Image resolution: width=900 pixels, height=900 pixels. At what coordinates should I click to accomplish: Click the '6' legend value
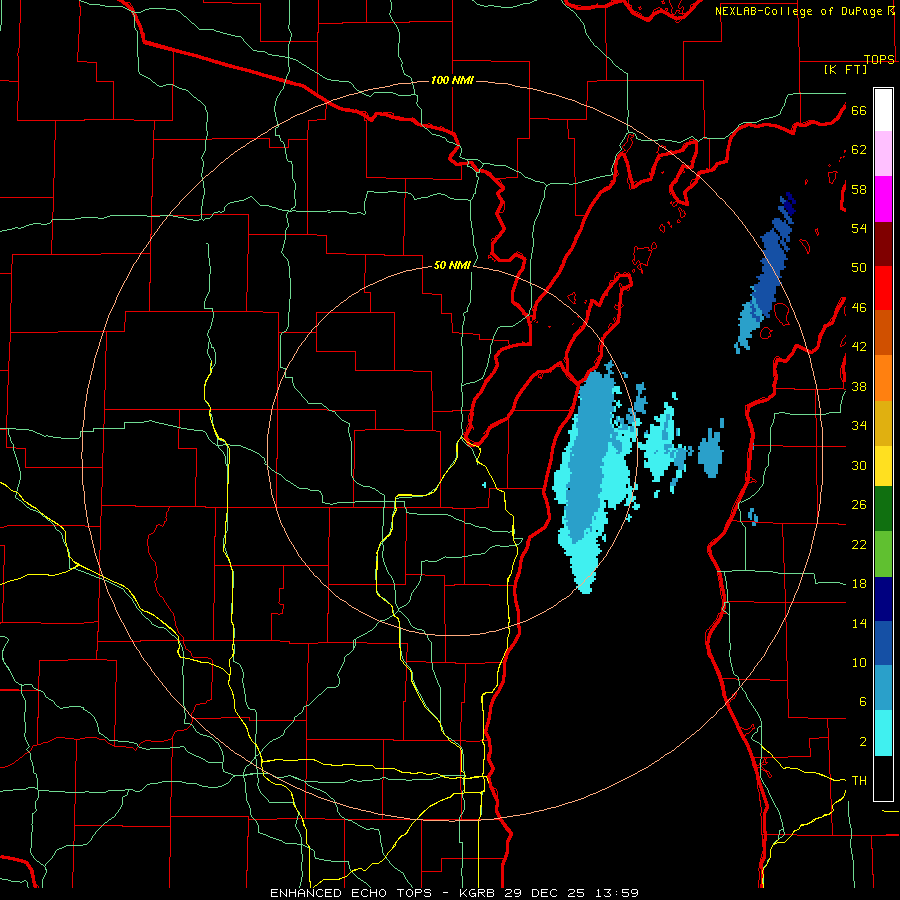pyautogui.click(x=863, y=702)
